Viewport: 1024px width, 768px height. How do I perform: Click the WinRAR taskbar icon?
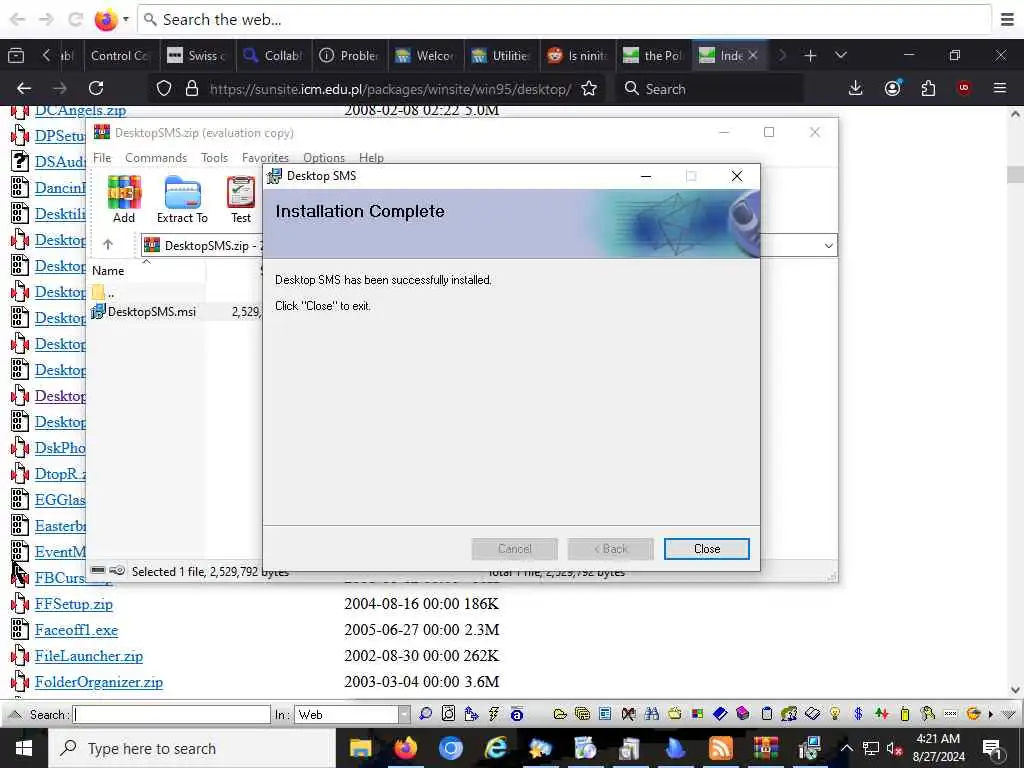[x=765, y=748]
